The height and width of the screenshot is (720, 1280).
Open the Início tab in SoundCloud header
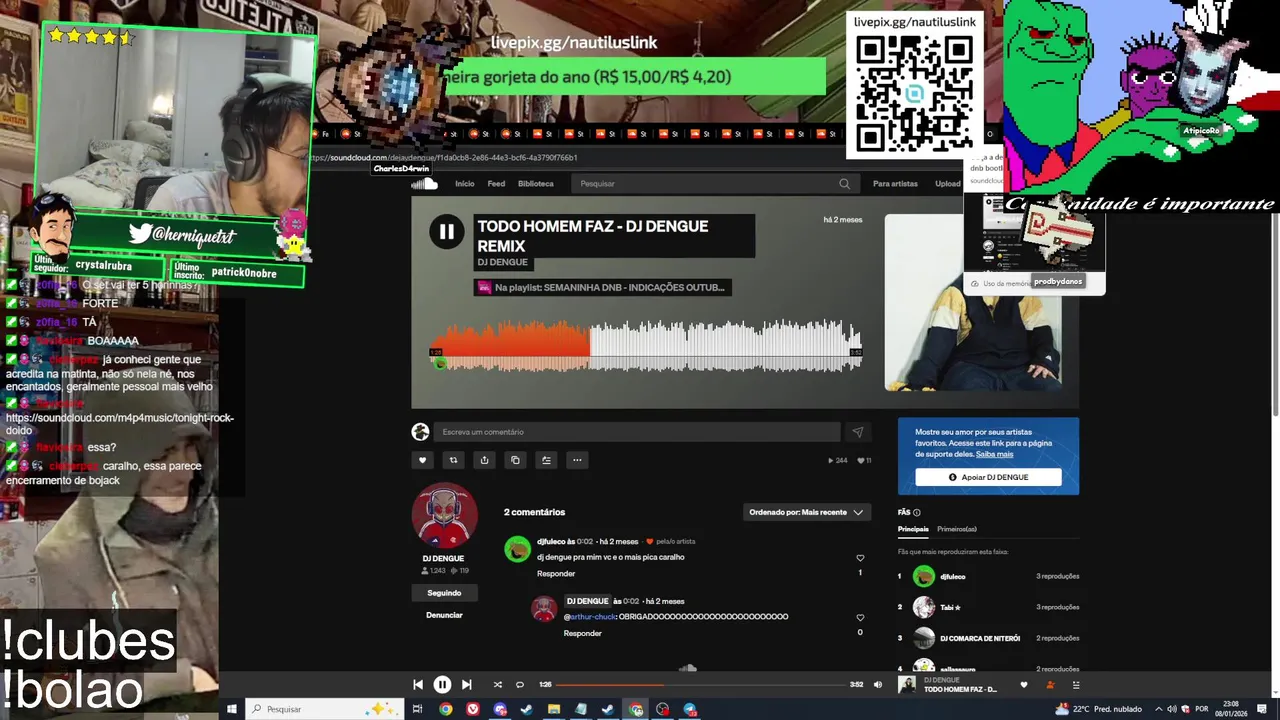(465, 184)
